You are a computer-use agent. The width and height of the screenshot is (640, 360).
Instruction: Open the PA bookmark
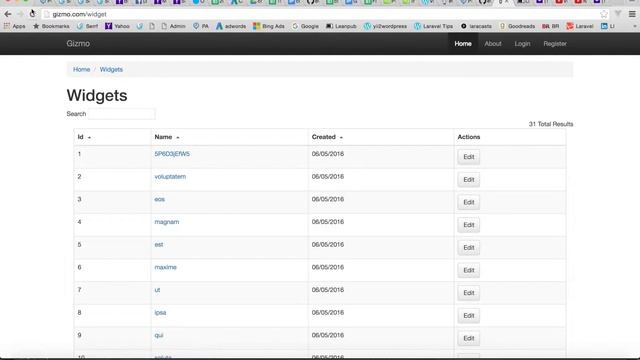point(201,26)
